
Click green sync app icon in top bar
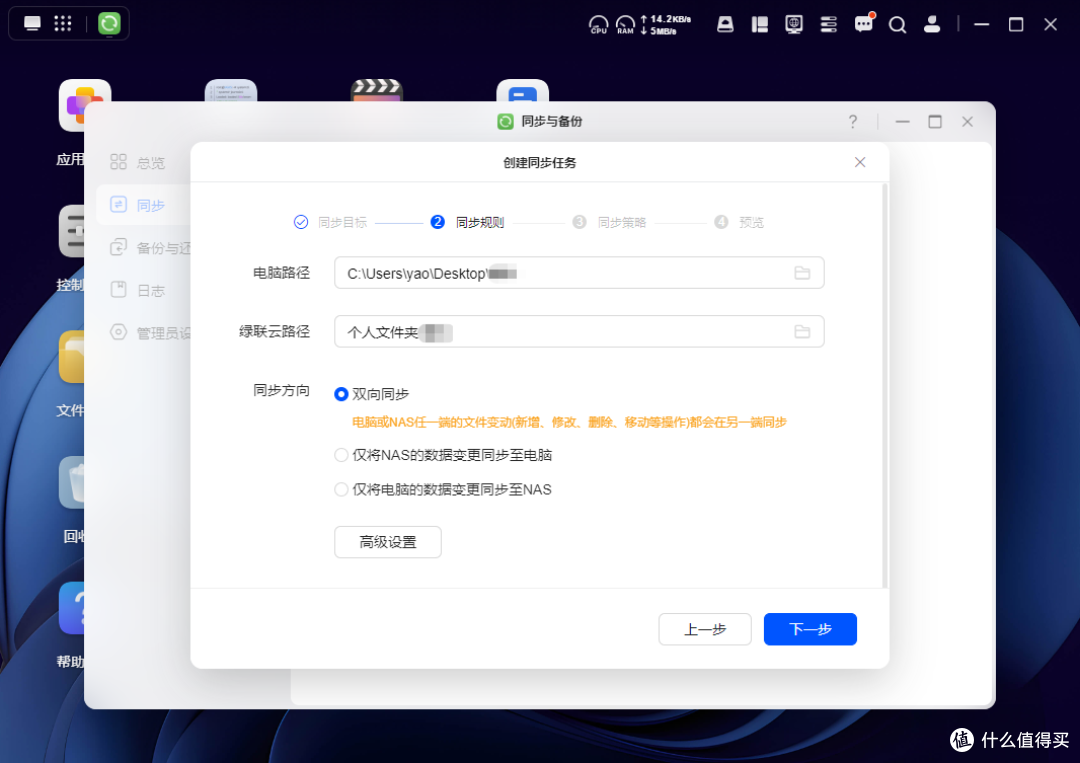pyautogui.click(x=109, y=23)
